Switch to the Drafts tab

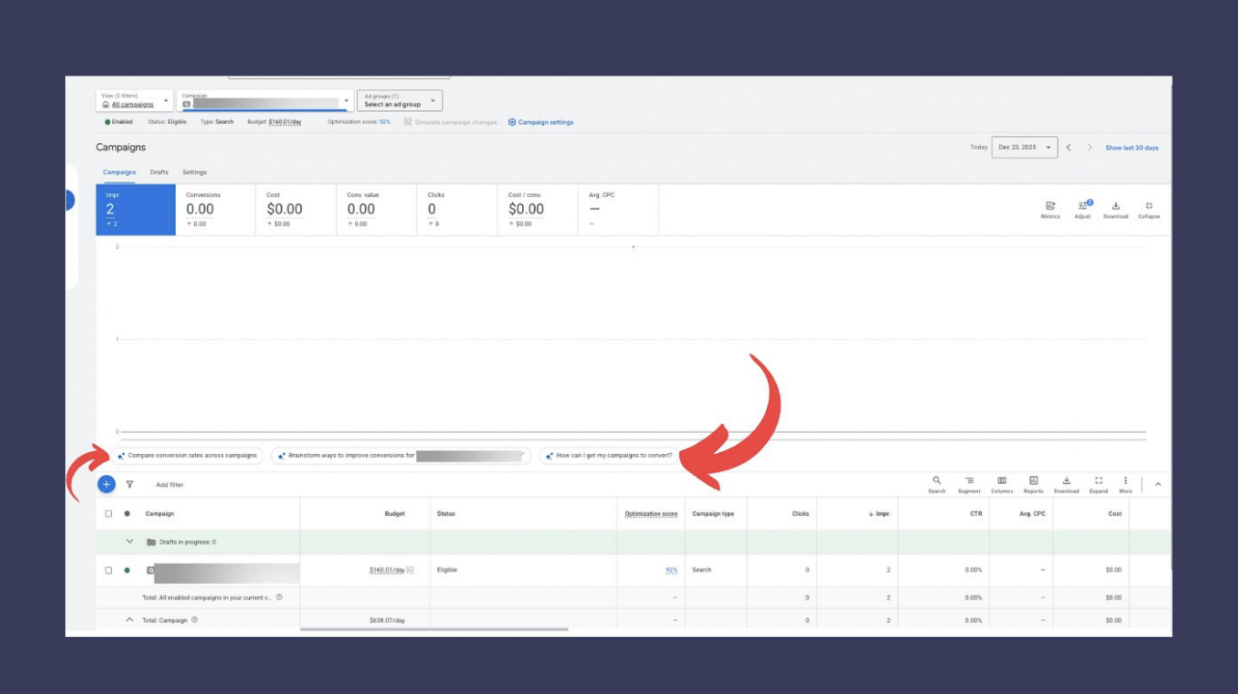(x=159, y=172)
